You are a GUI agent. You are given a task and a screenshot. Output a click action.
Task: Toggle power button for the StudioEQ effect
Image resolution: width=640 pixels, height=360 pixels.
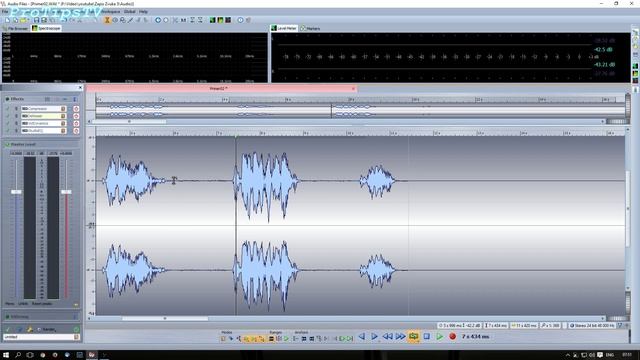click(x=76, y=131)
